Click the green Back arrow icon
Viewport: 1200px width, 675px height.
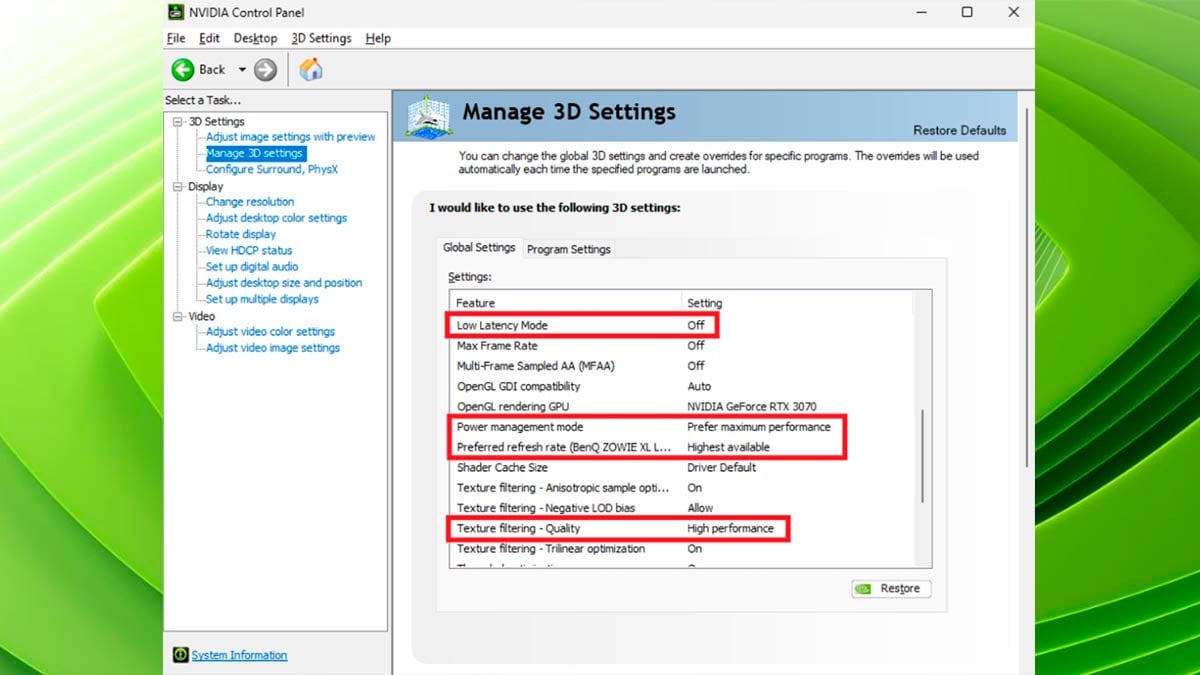click(x=183, y=69)
